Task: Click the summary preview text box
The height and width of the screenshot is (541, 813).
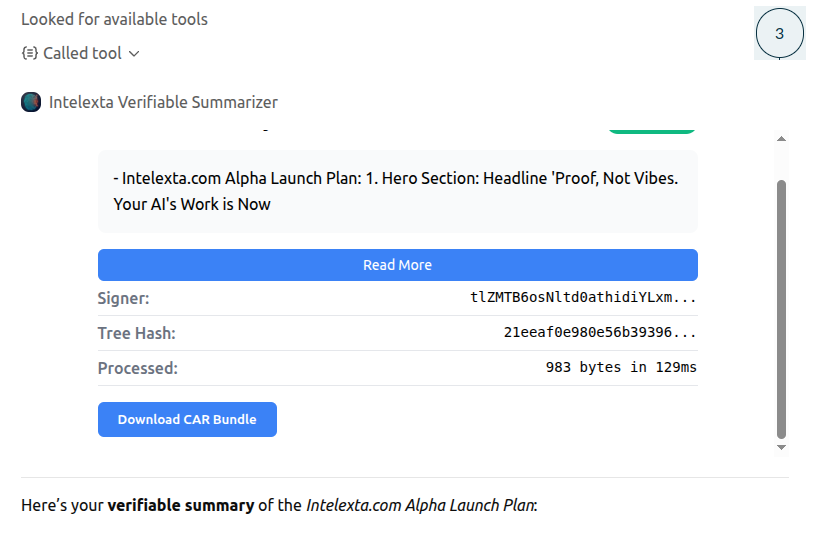Action: coord(397,191)
